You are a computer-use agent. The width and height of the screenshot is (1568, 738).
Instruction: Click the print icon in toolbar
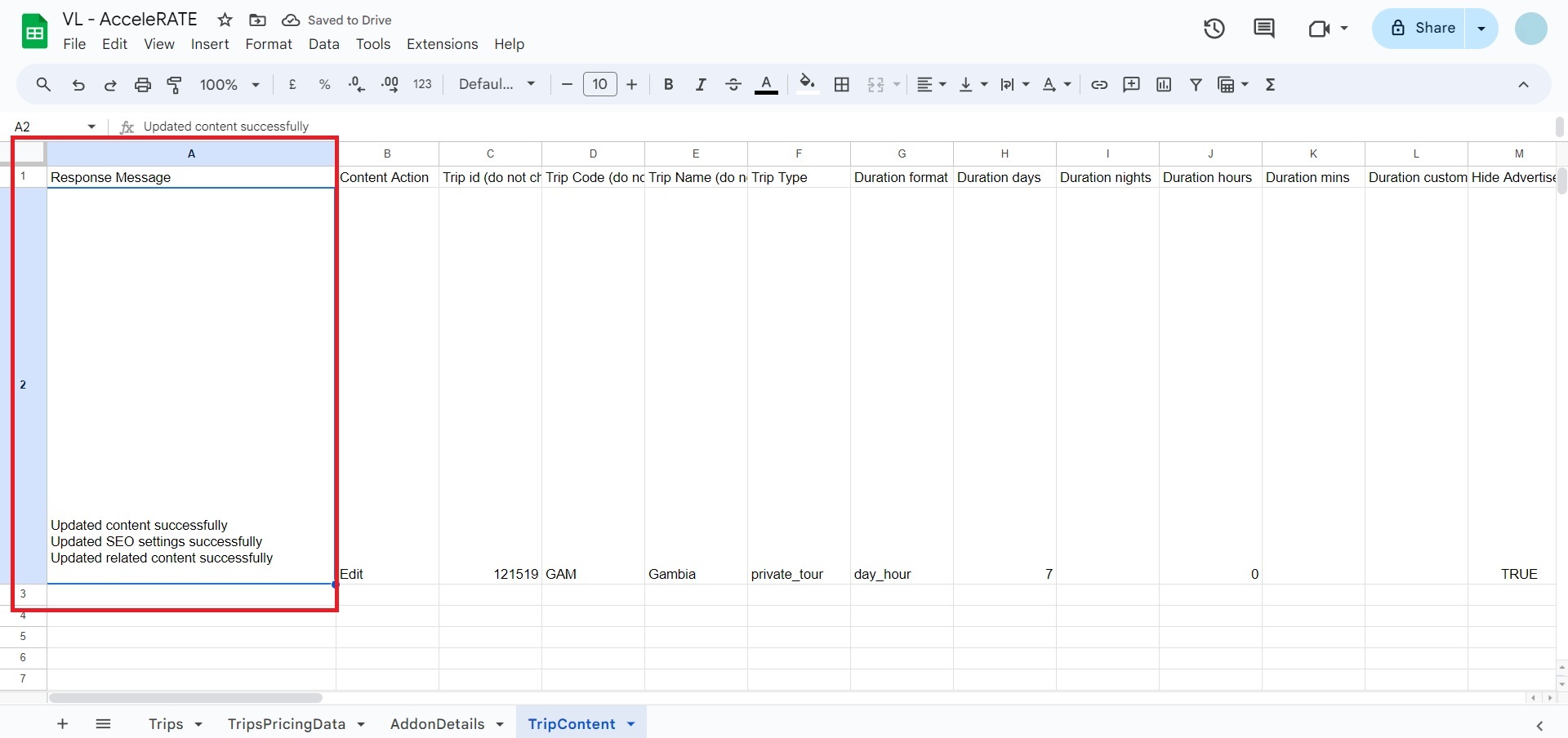[x=143, y=84]
